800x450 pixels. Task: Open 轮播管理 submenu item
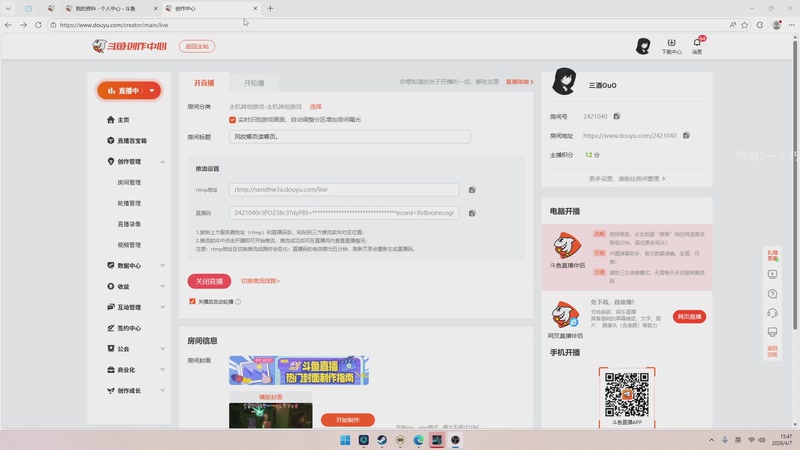129,203
